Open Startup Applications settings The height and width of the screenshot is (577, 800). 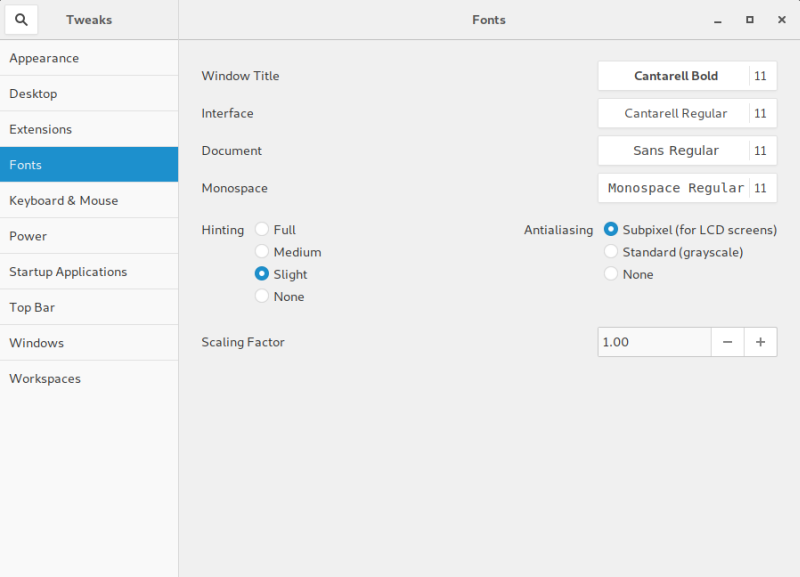pyautogui.click(x=67, y=271)
